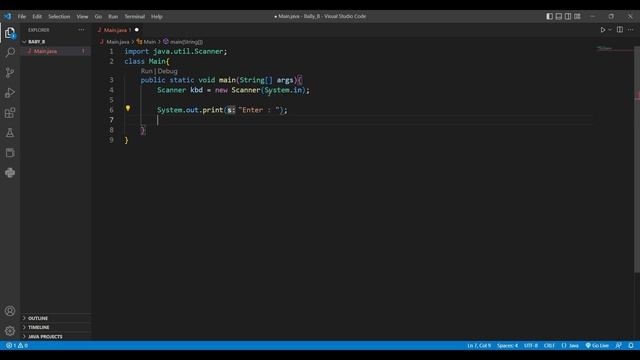The height and width of the screenshot is (360, 640).
Task: Click on the word Scanner in import line
Action: (209, 51)
